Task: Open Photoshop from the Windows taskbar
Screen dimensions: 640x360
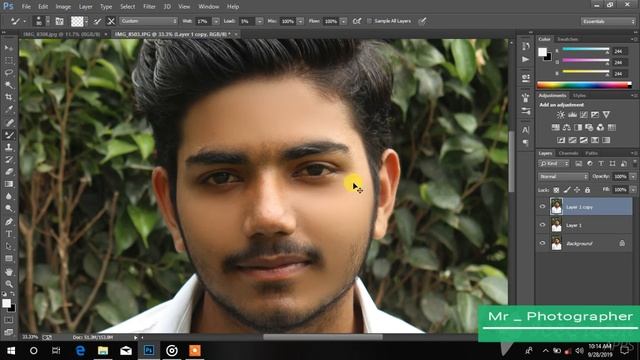Action: [149, 351]
